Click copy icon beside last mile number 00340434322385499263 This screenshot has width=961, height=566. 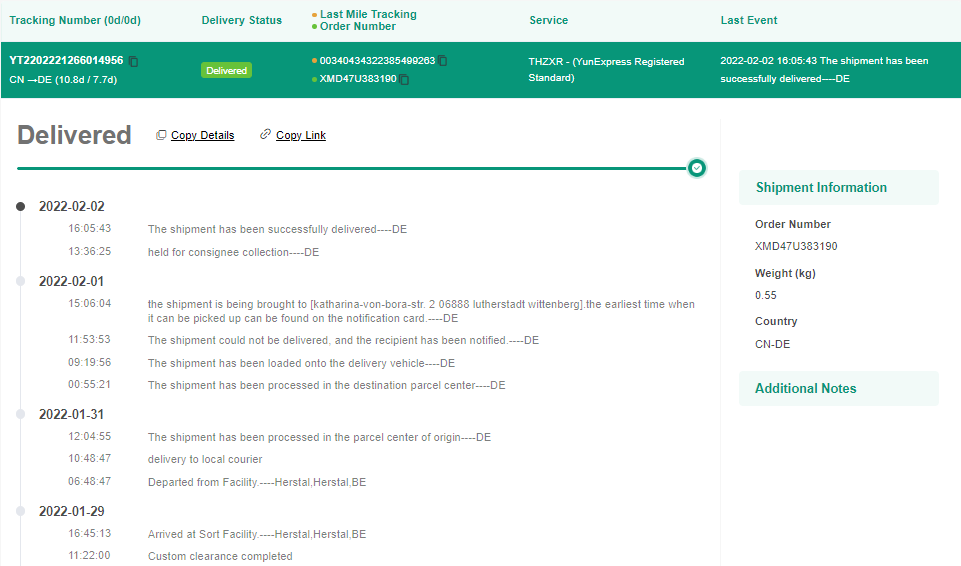click(443, 61)
